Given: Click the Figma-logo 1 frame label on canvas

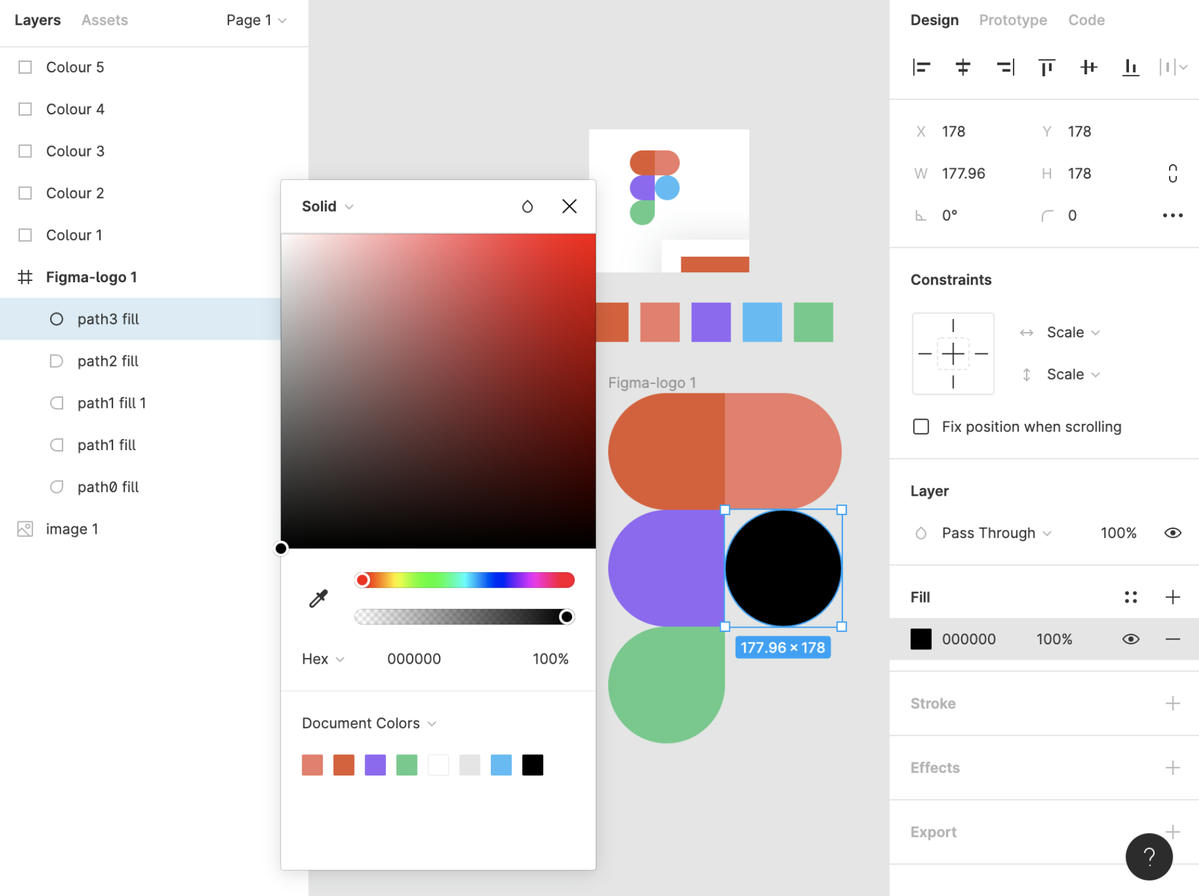Looking at the screenshot, I should coord(651,382).
